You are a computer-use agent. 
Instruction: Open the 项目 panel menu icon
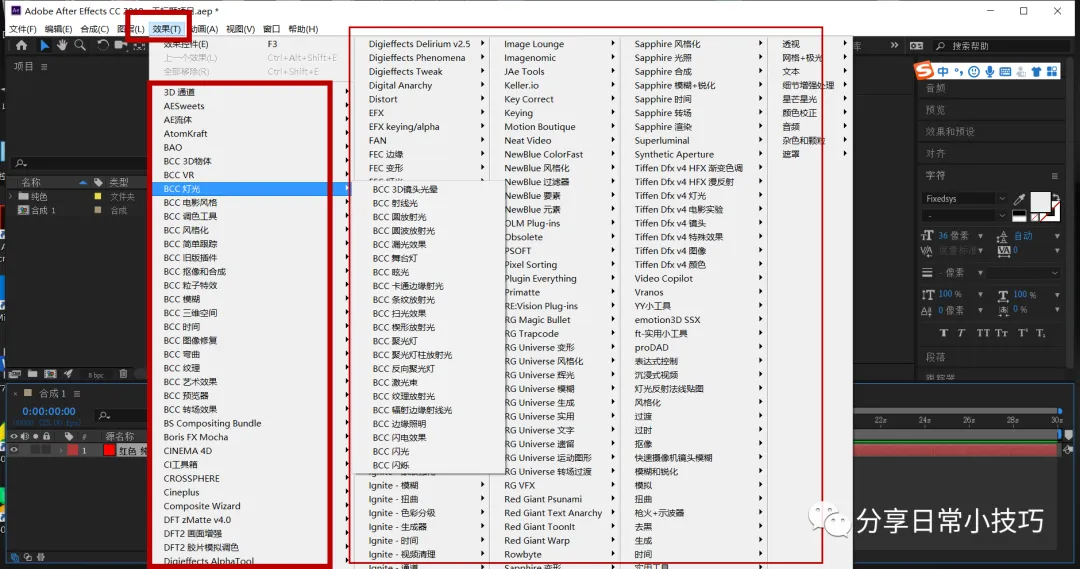click(x=44, y=67)
